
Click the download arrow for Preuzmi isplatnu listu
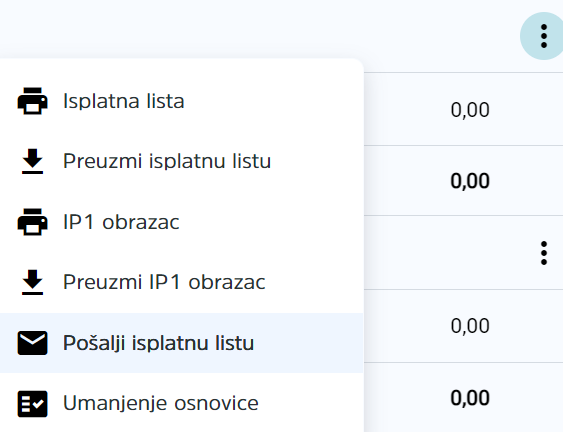tap(32, 161)
